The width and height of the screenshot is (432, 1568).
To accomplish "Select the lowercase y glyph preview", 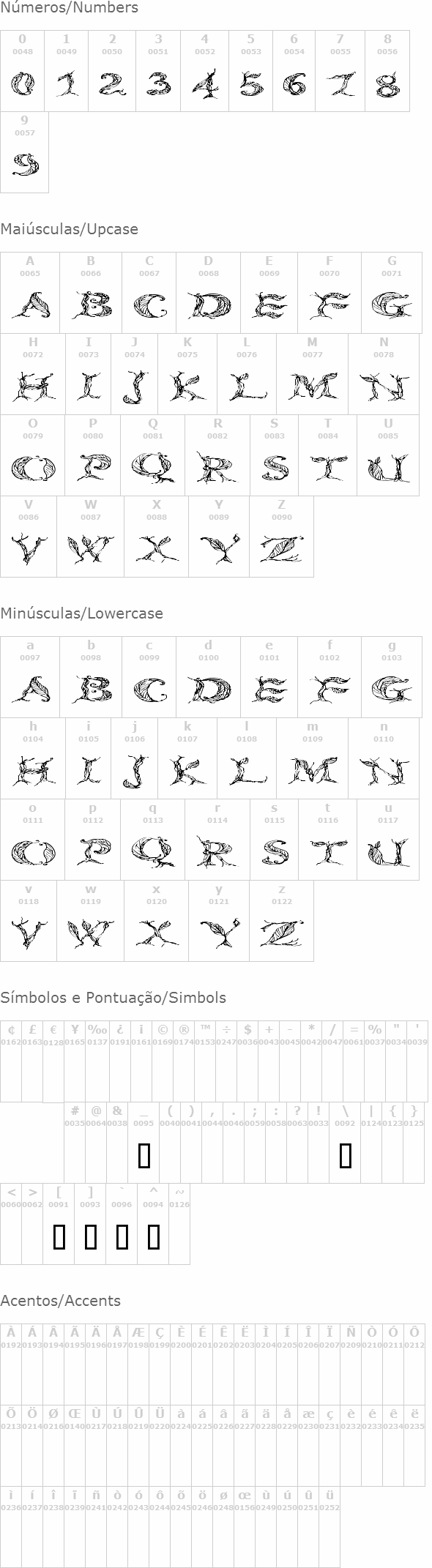I will [220, 933].
